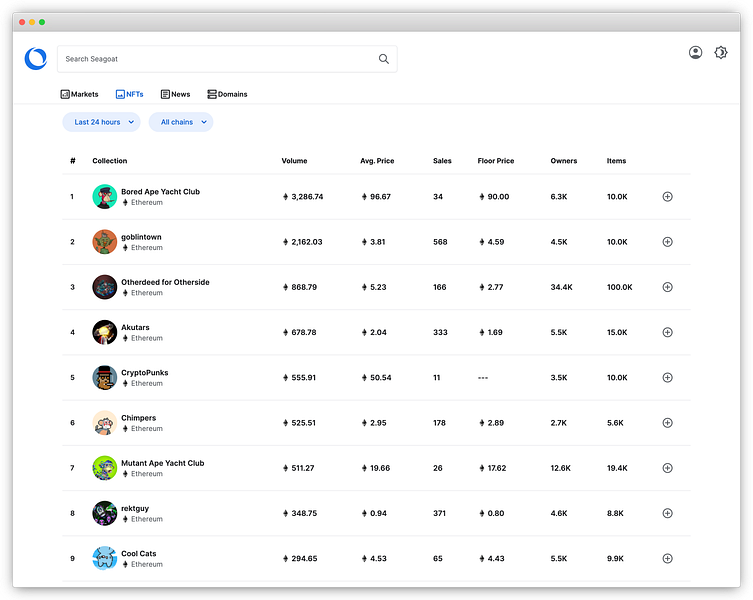
Task: Open the rektguy collection name
Action: [135, 508]
